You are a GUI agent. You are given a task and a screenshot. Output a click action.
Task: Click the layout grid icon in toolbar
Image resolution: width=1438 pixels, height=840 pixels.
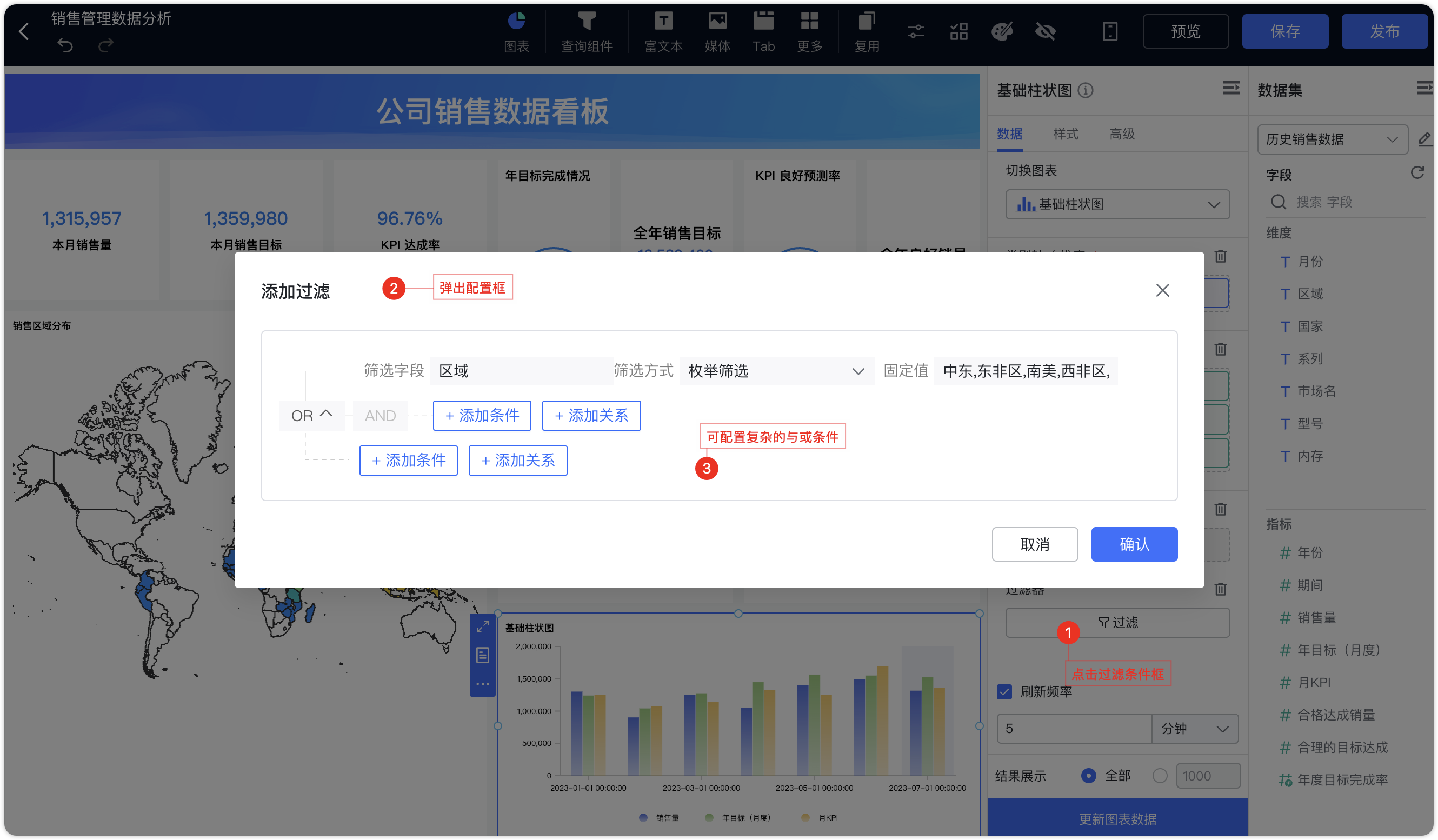(958, 31)
